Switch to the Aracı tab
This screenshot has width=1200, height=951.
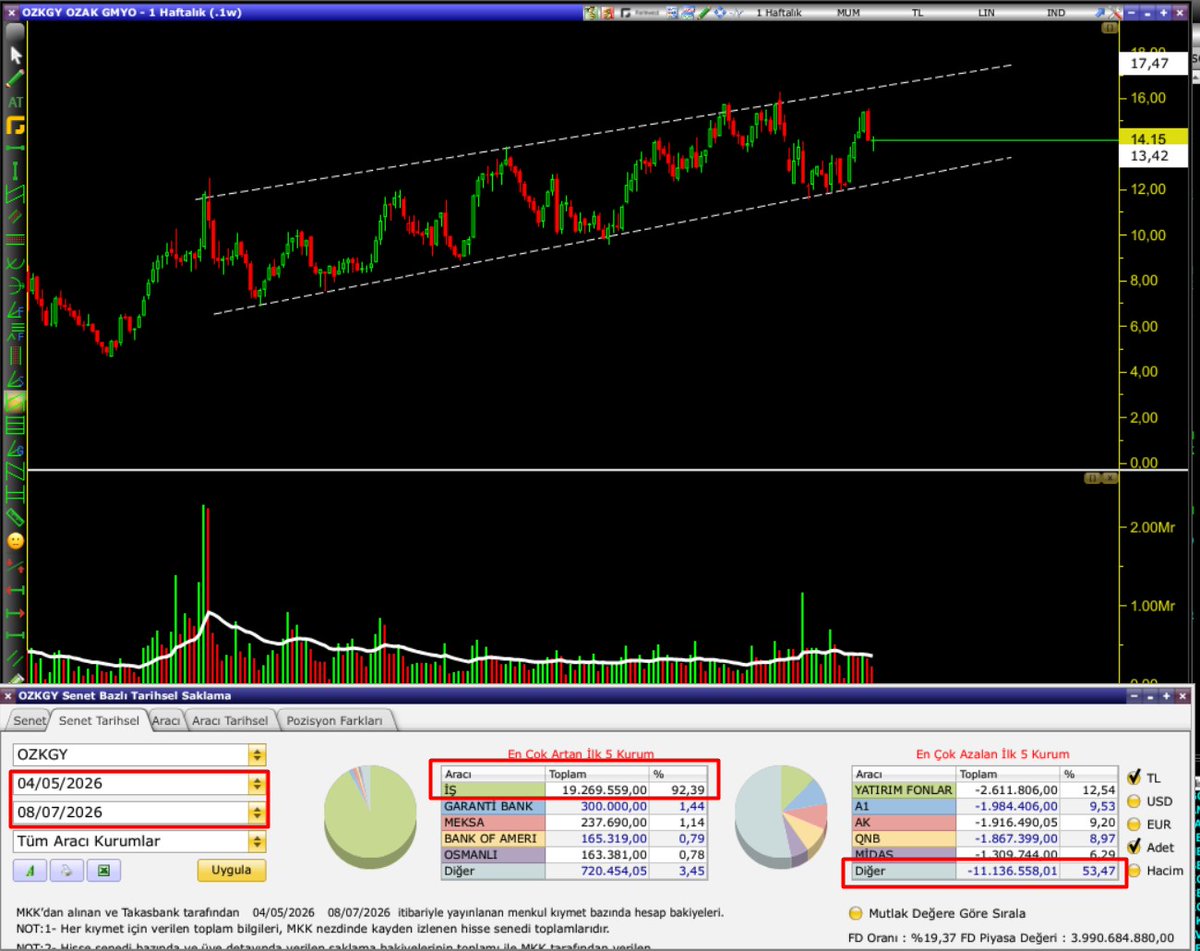[x=165, y=720]
